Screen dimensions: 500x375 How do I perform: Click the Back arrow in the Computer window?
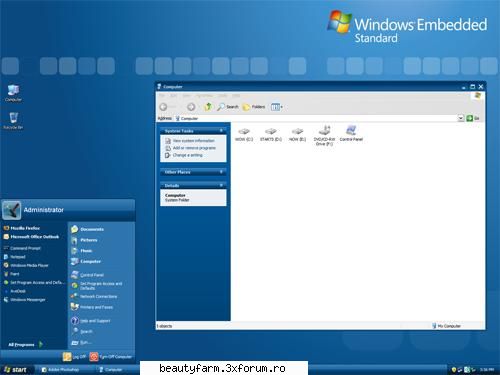(x=163, y=107)
